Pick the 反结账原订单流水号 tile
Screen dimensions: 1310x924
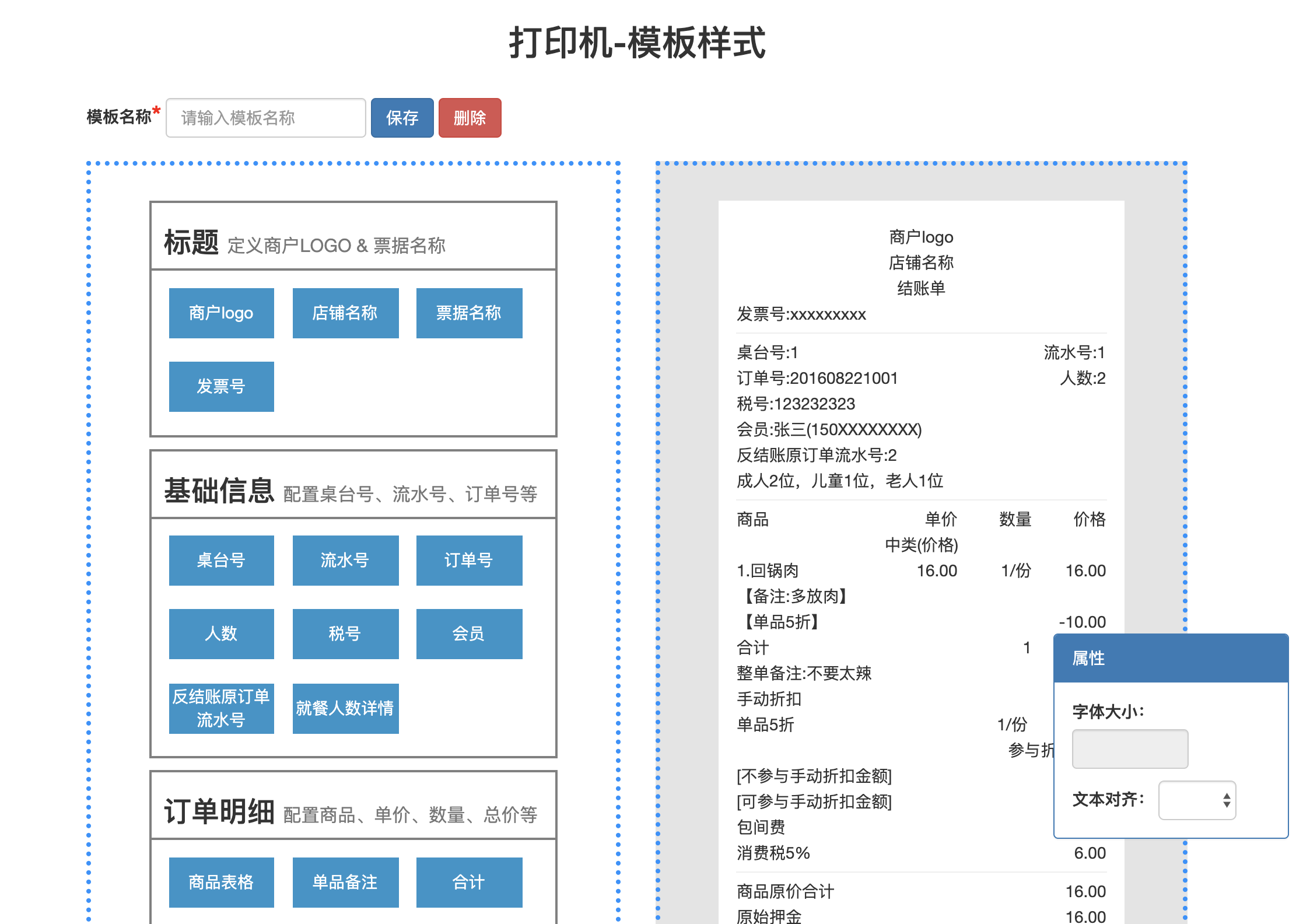(221, 708)
